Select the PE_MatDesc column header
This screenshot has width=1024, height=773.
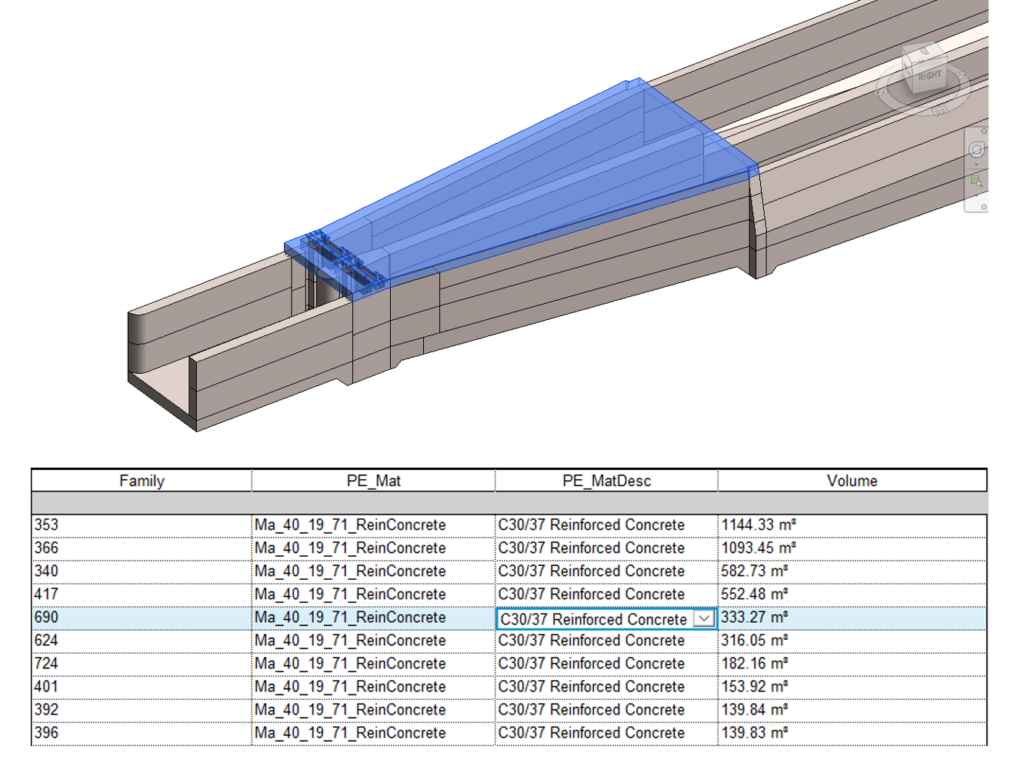(x=606, y=481)
